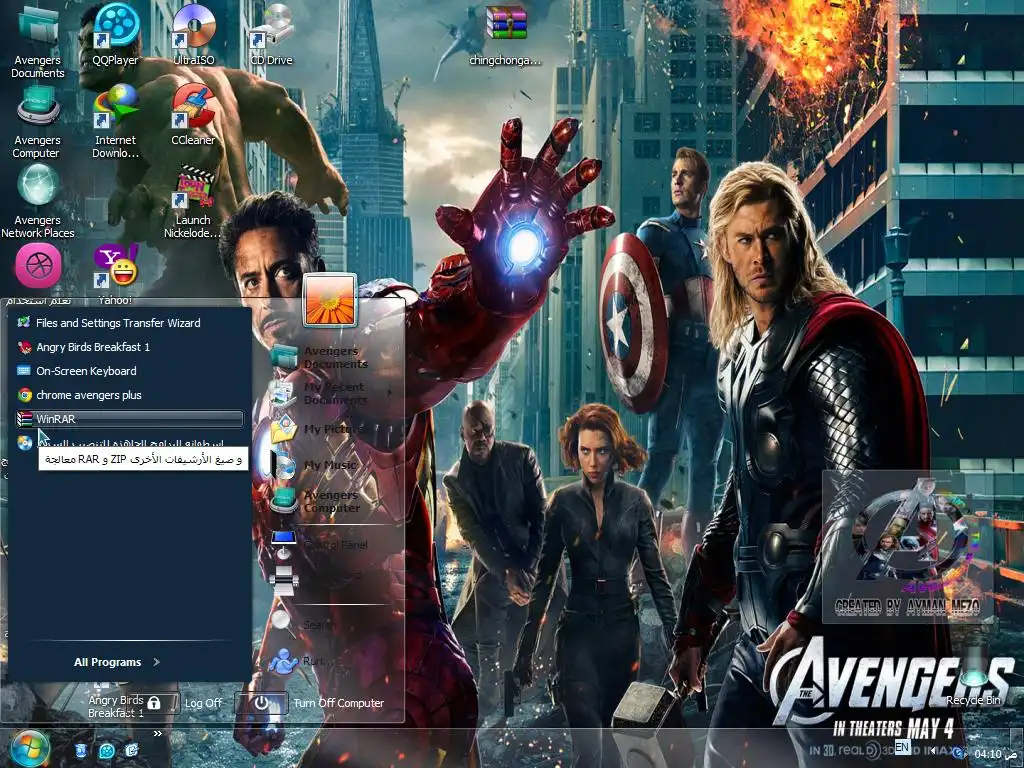
Task: Show hidden tray icons arrow
Action: coord(933,750)
